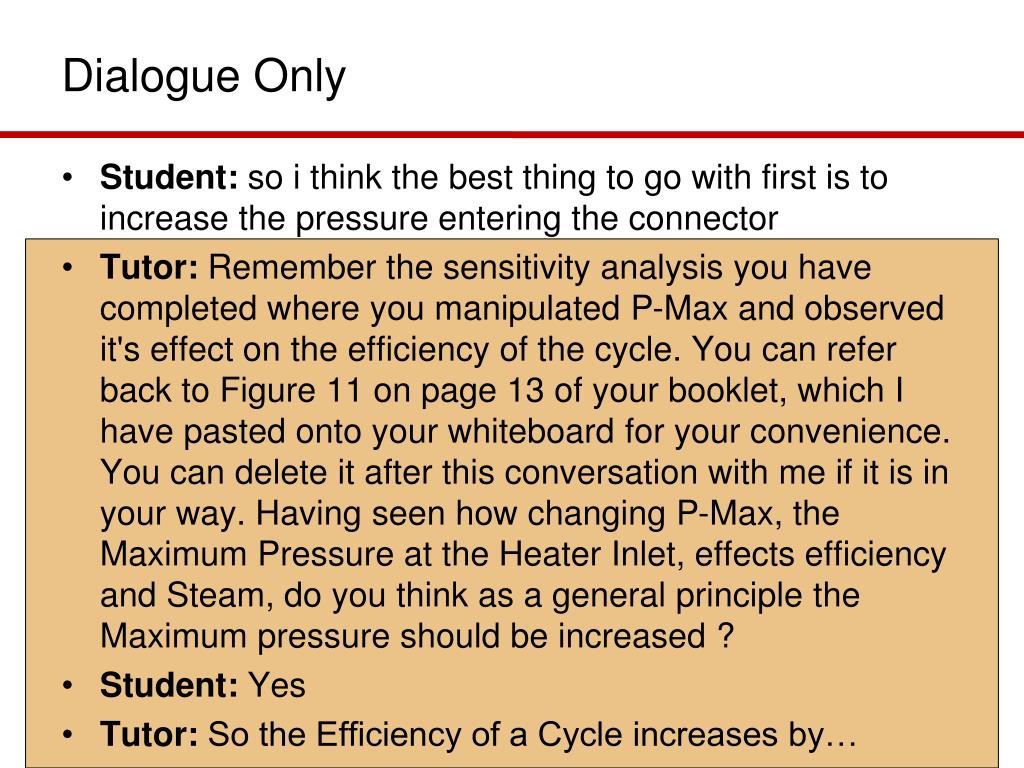Click the first 'Student:' bold label
This screenshot has width=1024, height=768.
(x=169, y=177)
